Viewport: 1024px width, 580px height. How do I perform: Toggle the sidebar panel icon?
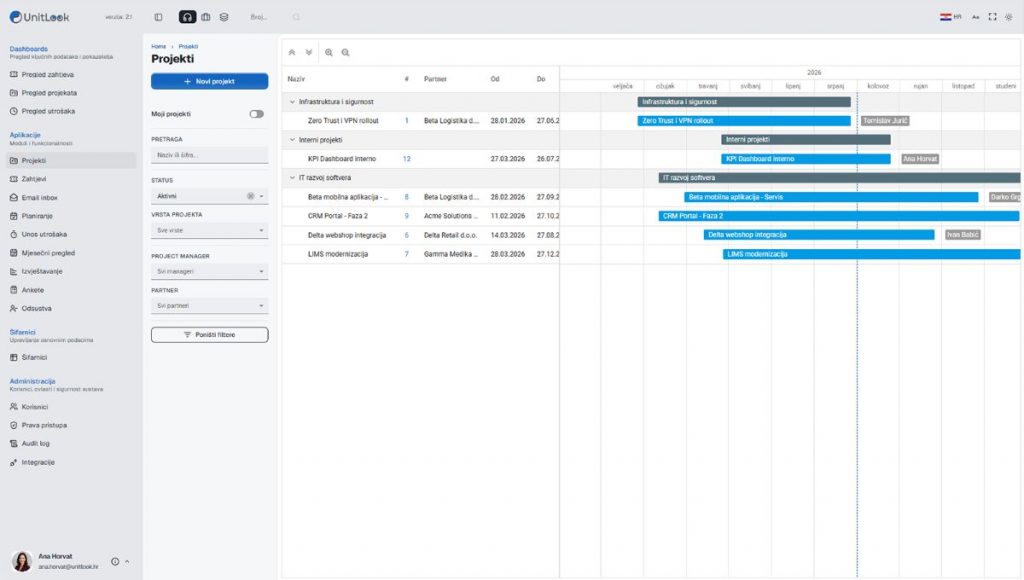(158, 17)
